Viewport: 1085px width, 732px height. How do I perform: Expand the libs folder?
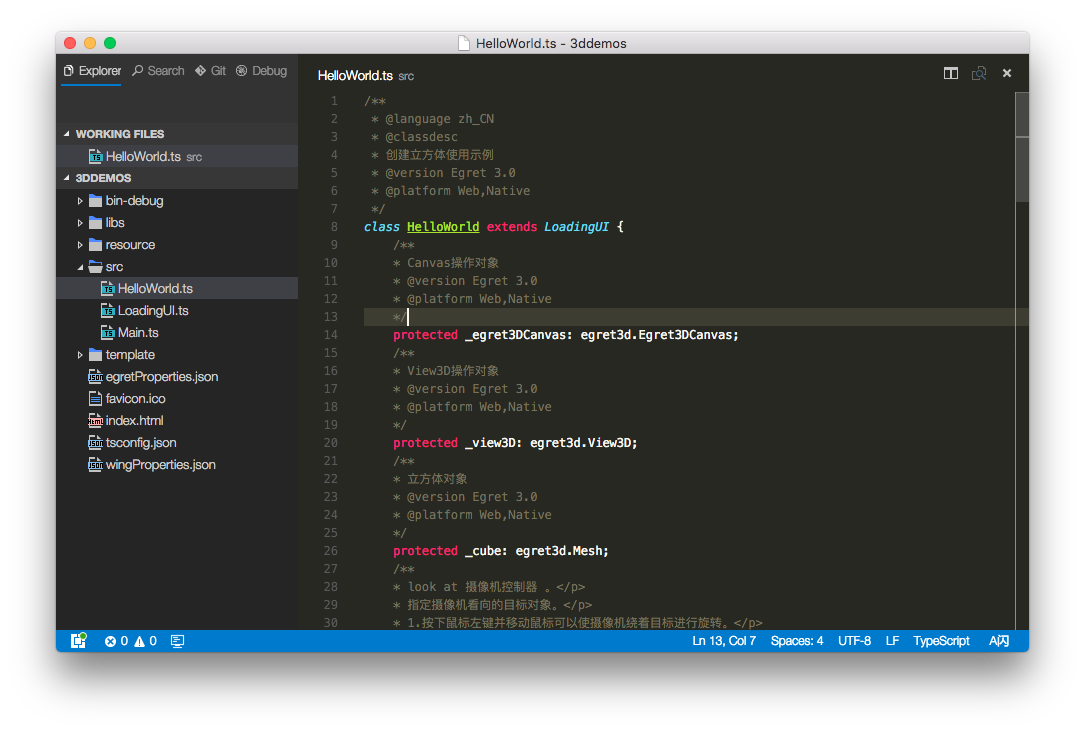click(115, 223)
